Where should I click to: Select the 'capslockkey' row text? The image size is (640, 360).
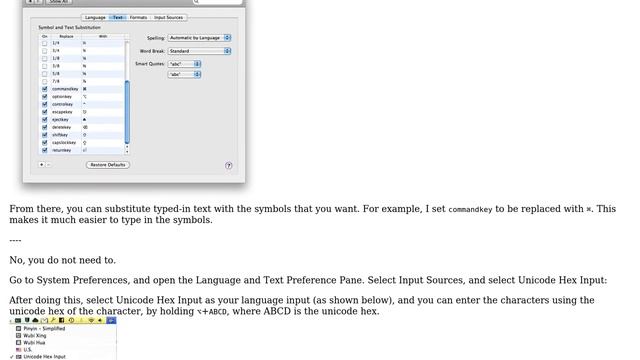point(64,143)
